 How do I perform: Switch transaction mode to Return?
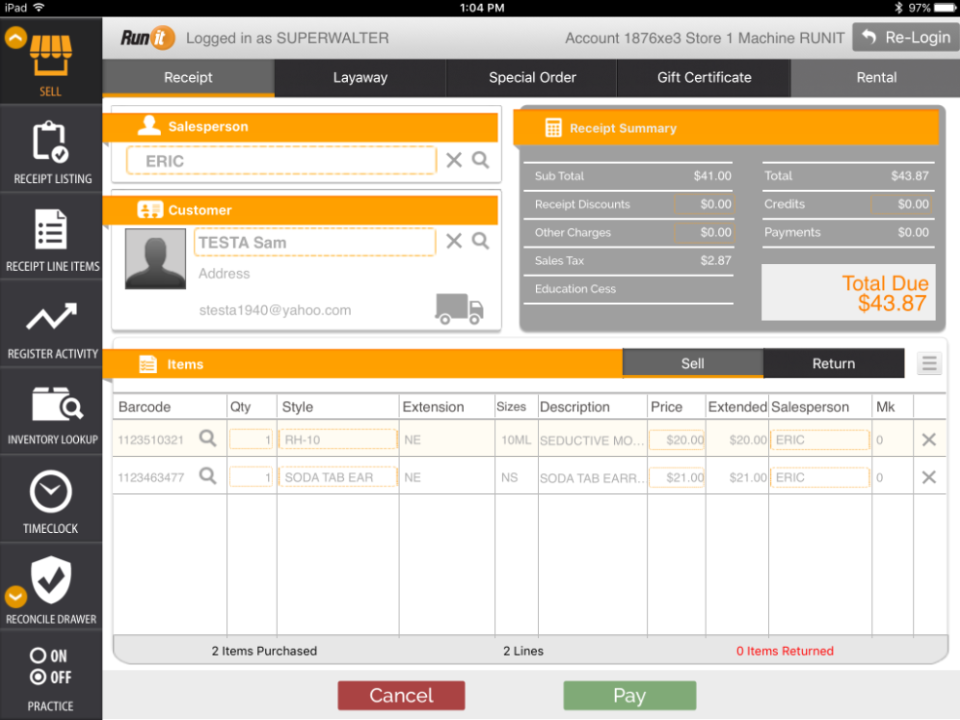pyautogui.click(x=833, y=363)
